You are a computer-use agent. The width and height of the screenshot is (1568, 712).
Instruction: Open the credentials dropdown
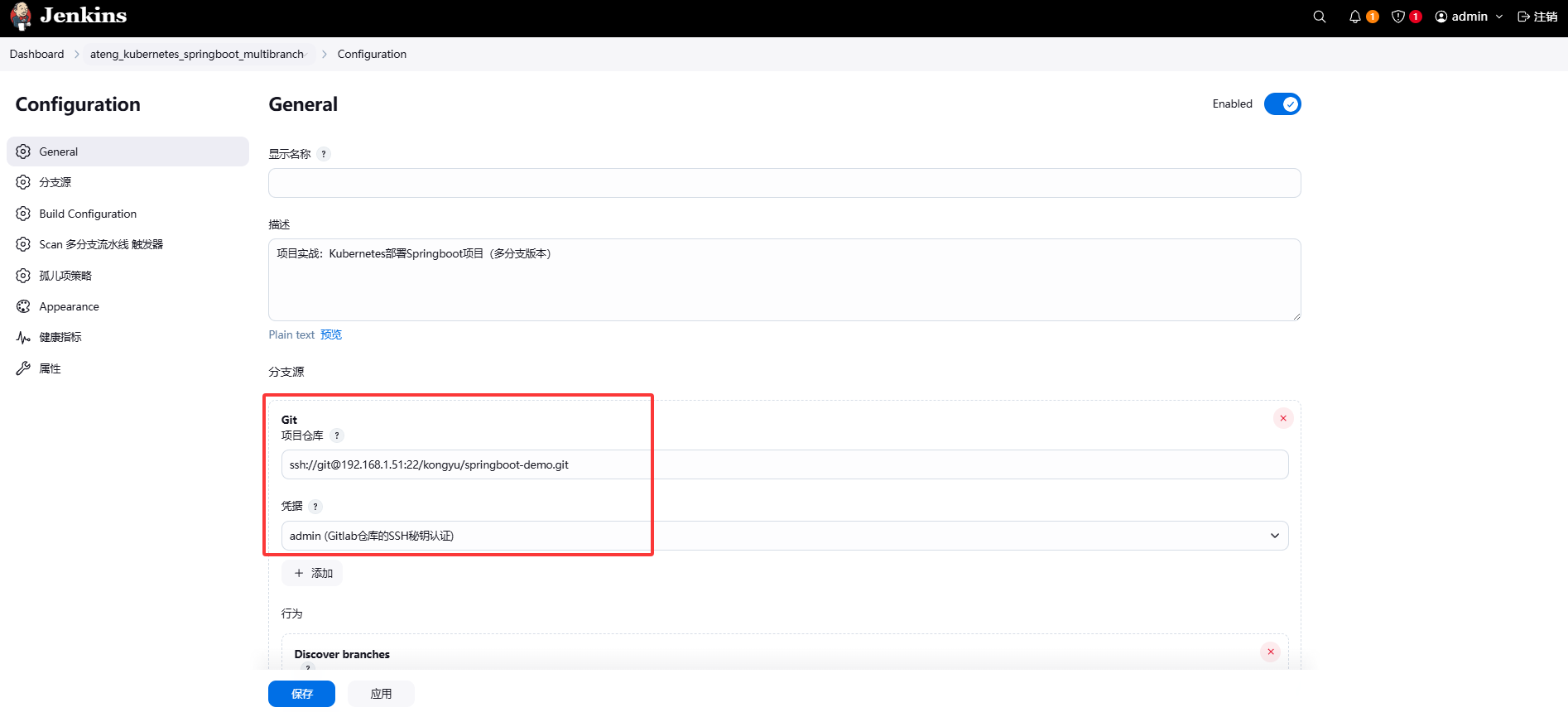click(784, 536)
